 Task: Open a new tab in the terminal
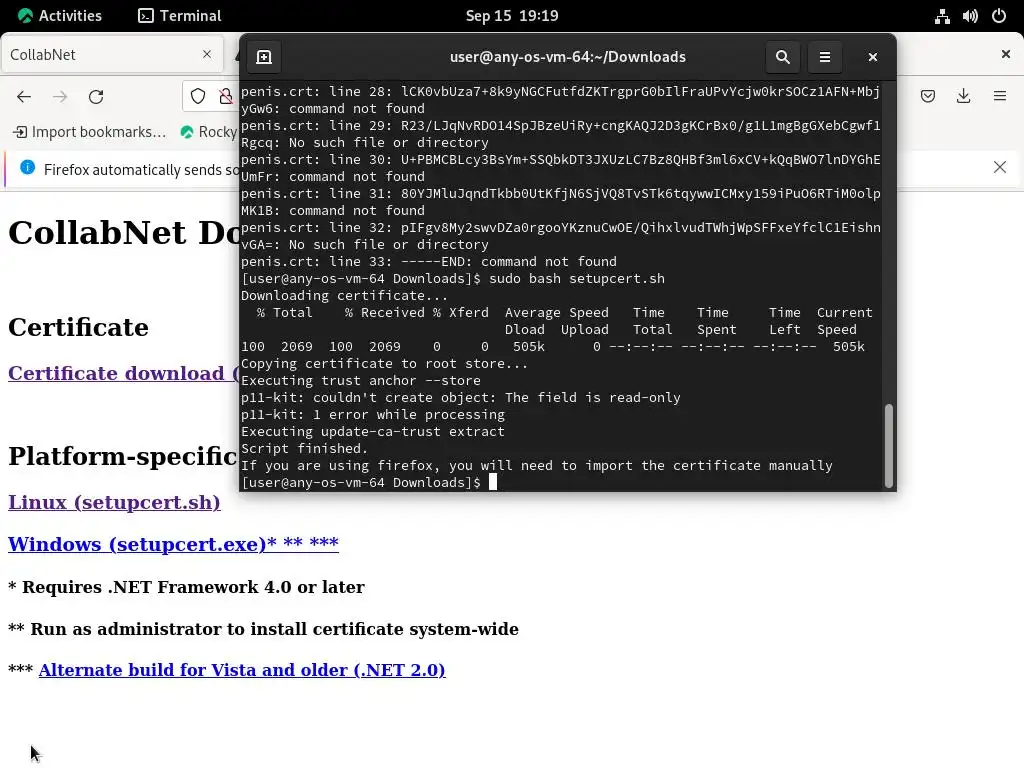(264, 57)
